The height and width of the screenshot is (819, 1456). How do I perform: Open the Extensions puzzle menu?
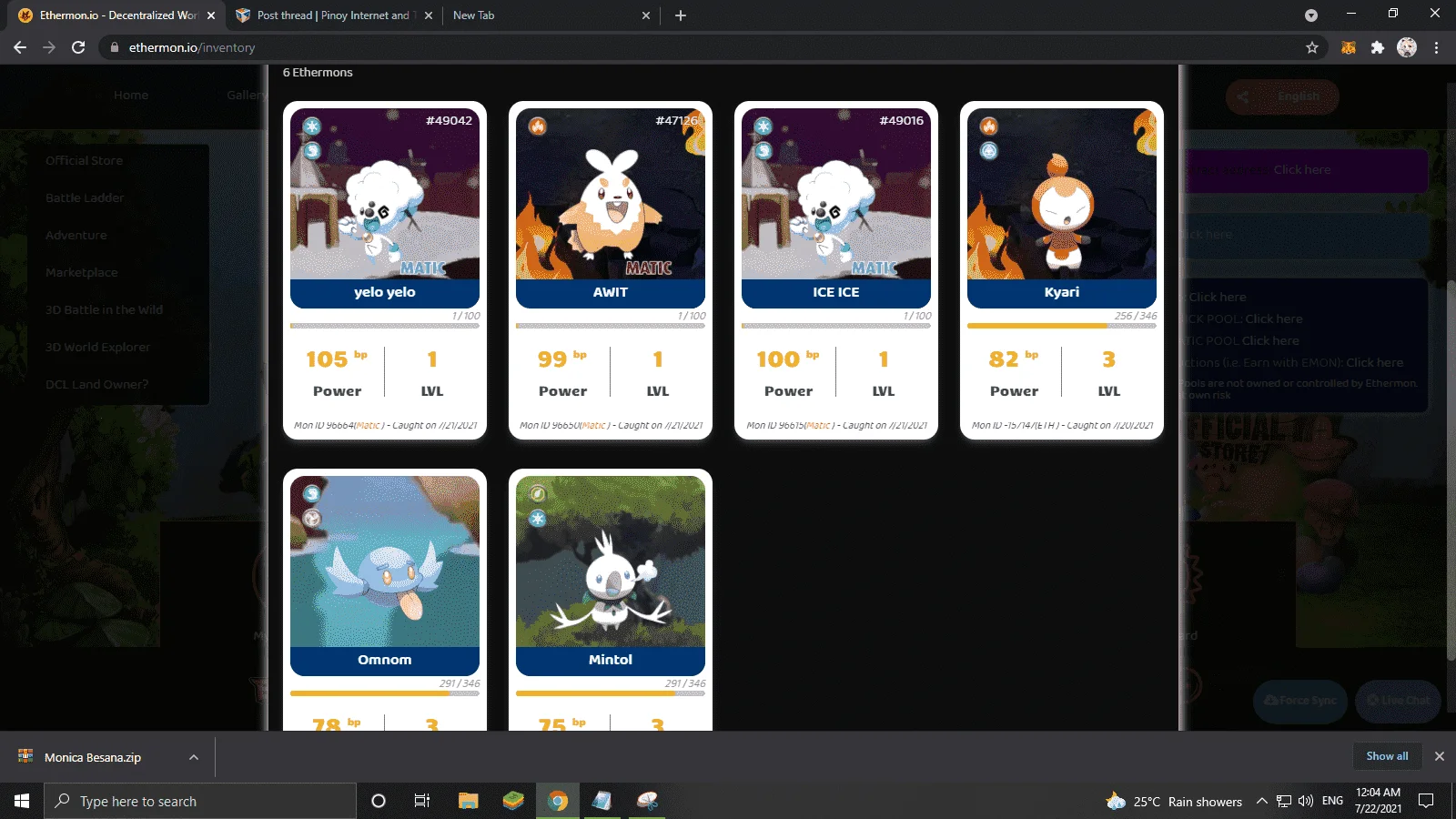tap(1378, 47)
